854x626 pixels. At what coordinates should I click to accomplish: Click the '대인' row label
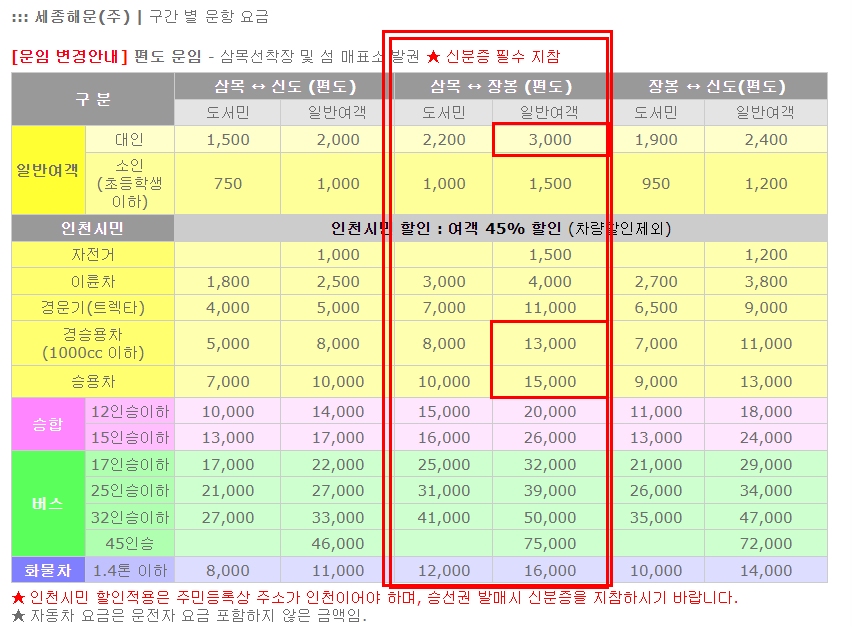pyautogui.click(x=130, y=139)
